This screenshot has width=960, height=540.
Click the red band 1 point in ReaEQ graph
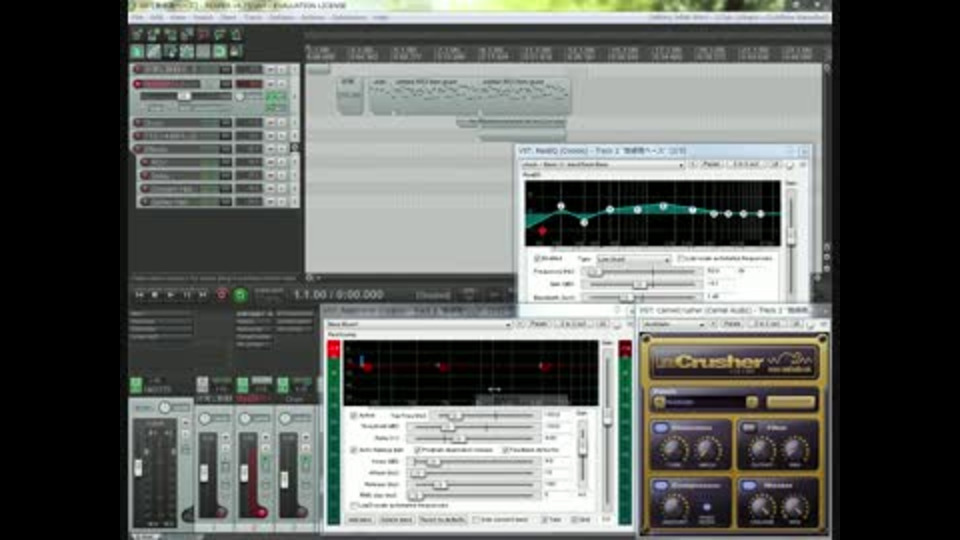coord(542,231)
